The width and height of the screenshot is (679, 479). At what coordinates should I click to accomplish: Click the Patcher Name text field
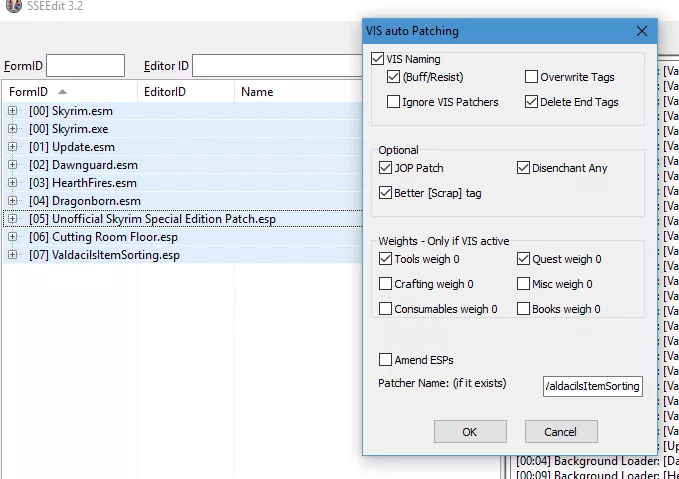pos(593,386)
